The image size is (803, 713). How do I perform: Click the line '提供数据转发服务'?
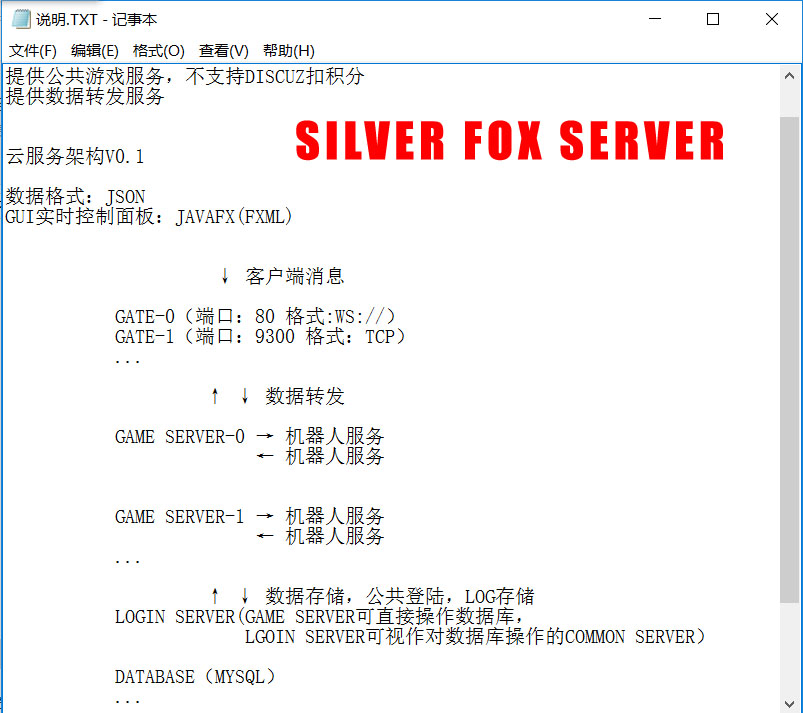coord(85,96)
